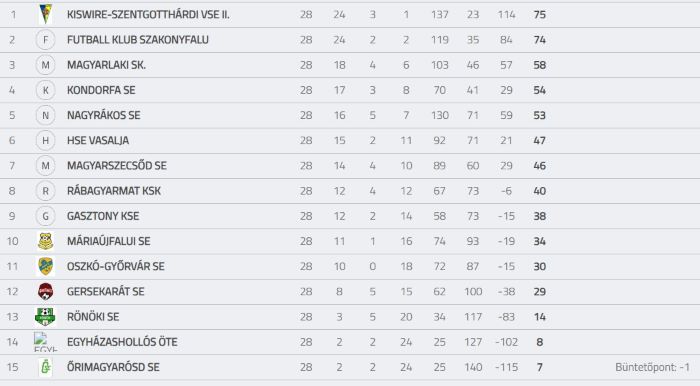
Task: Click the Nagyrákos SE 'N' badge
Action: click(x=46, y=115)
